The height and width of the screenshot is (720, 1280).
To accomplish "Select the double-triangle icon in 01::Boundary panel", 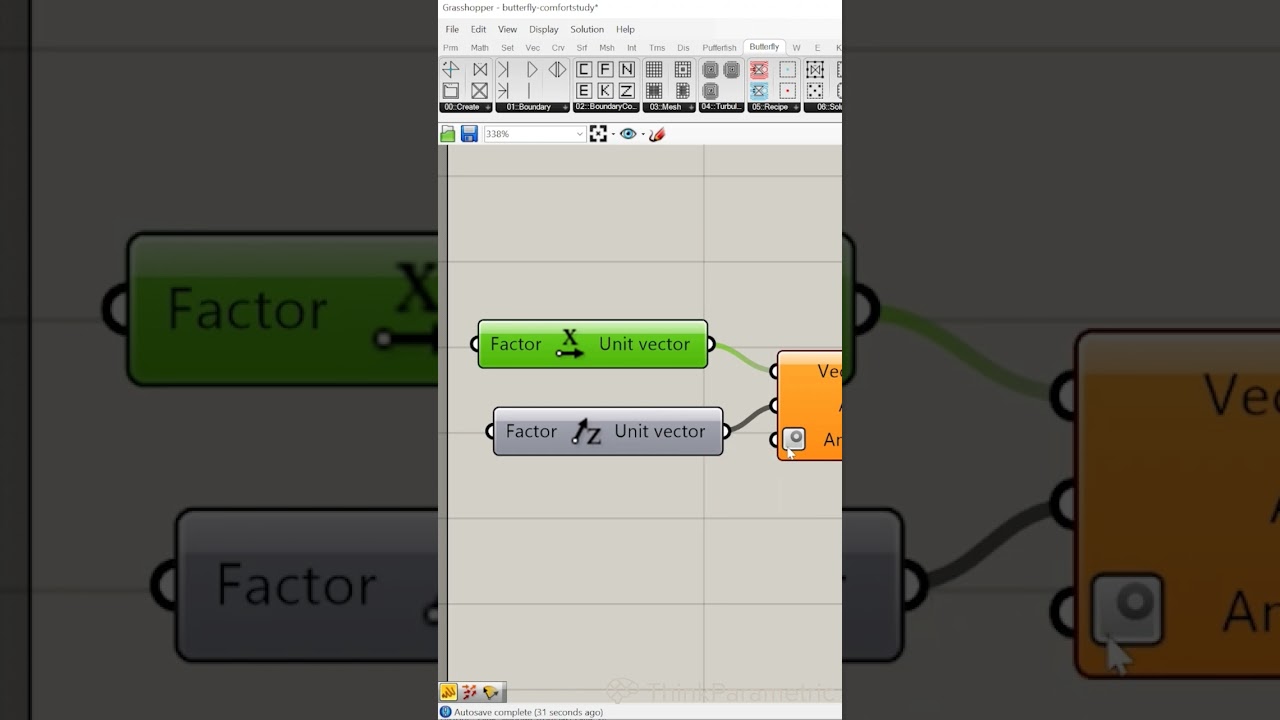I will (557, 69).
